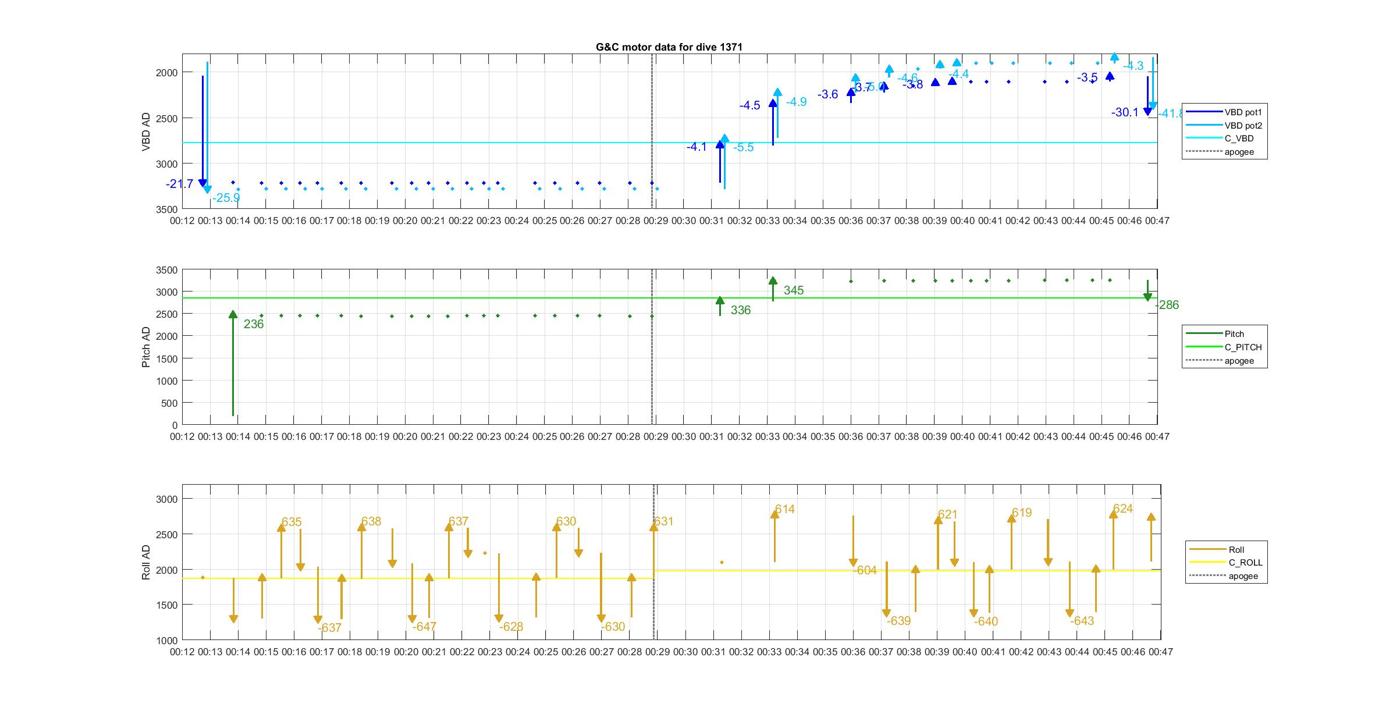
Task: Click the VBD AD y-axis label
Action: [x=146, y=131]
